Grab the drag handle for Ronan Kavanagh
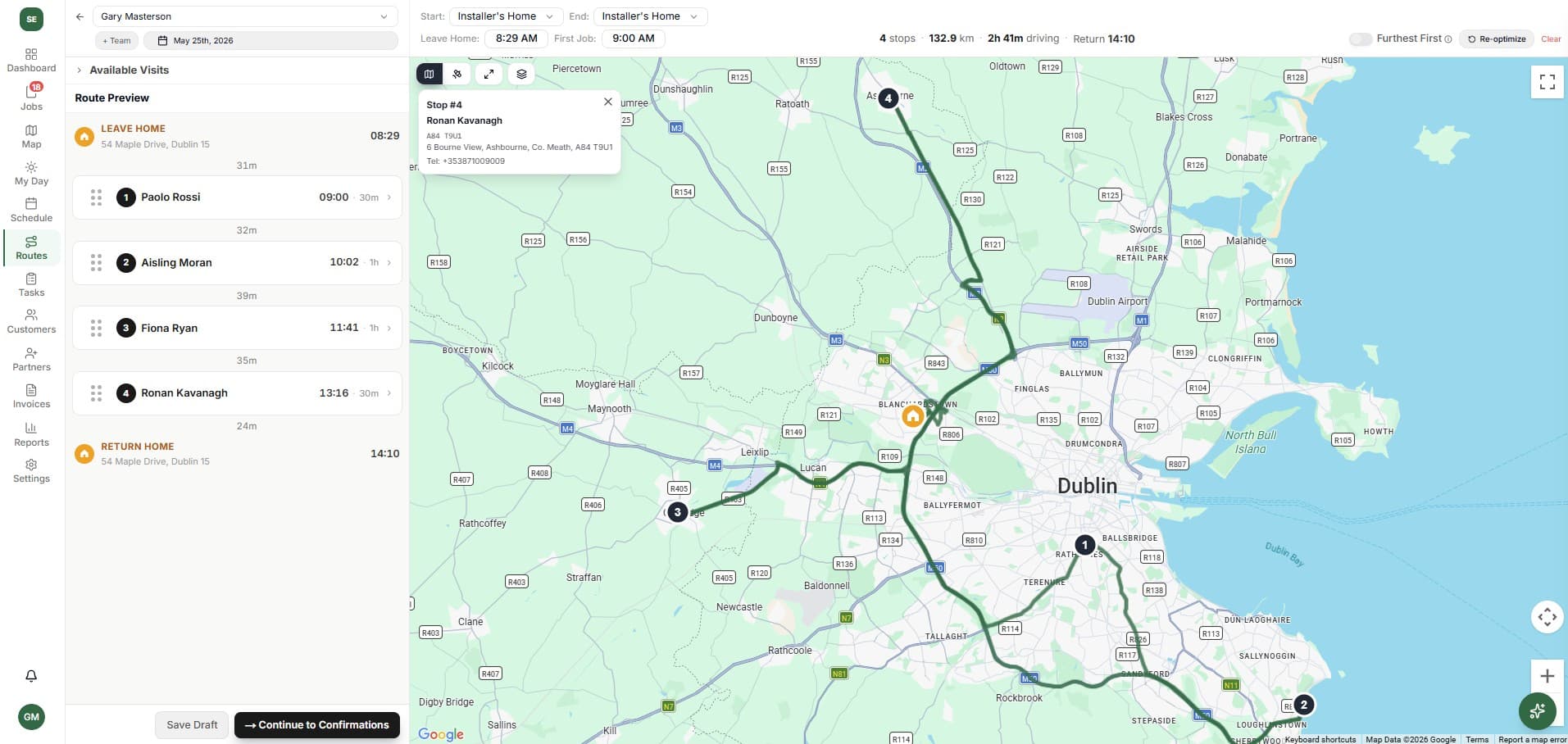Image resolution: width=1568 pixels, height=744 pixels. click(x=96, y=393)
